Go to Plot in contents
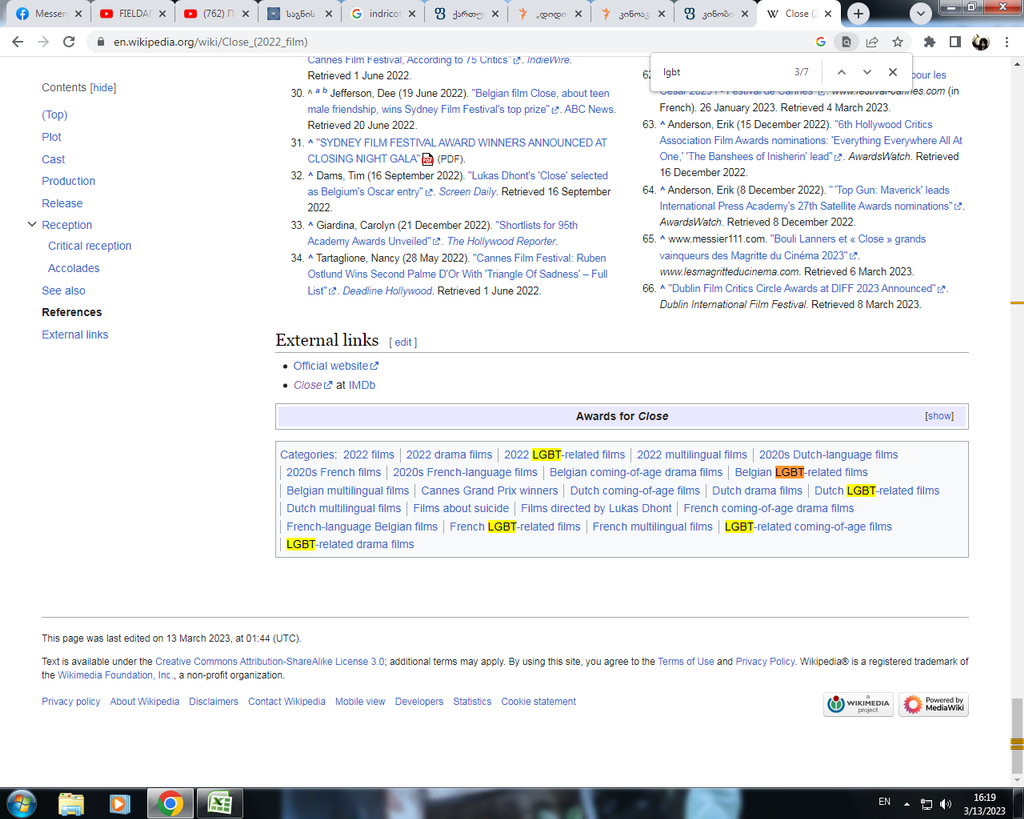This screenshot has width=1024, height=819. 52,137
